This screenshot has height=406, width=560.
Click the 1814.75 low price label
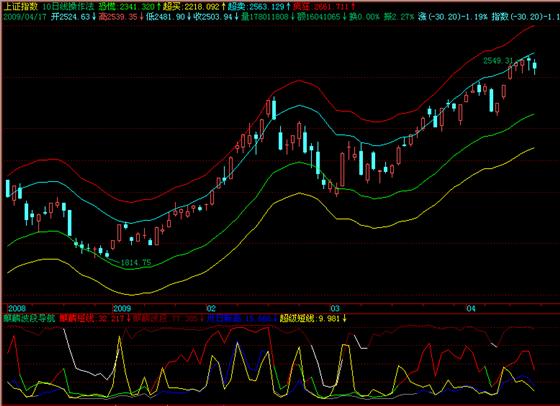click(136, 262)
